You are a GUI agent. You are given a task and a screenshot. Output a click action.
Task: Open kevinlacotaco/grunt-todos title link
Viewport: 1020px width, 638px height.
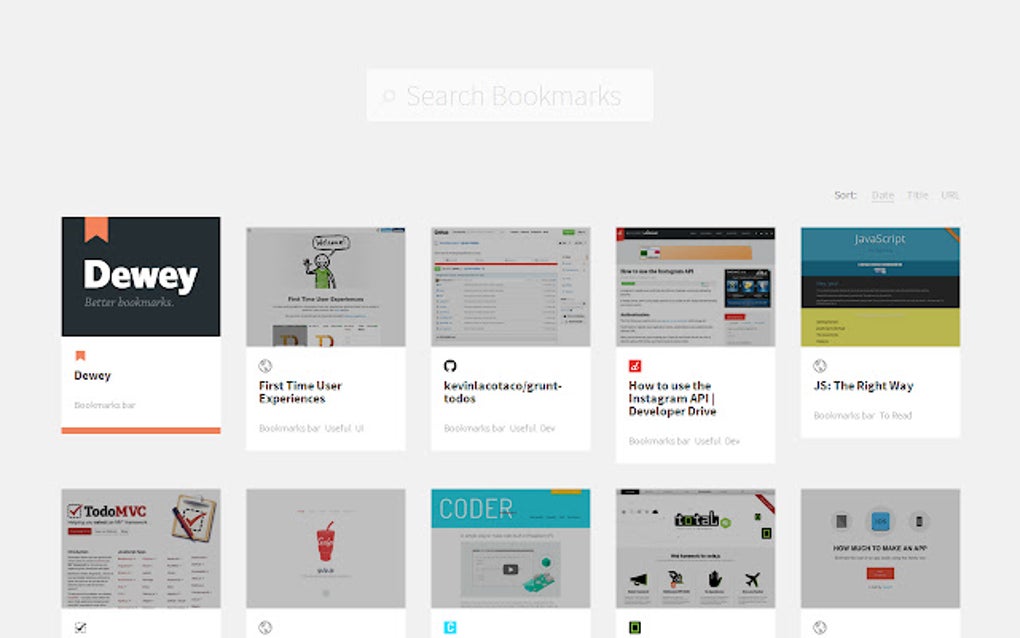click(x=503, y=392)
